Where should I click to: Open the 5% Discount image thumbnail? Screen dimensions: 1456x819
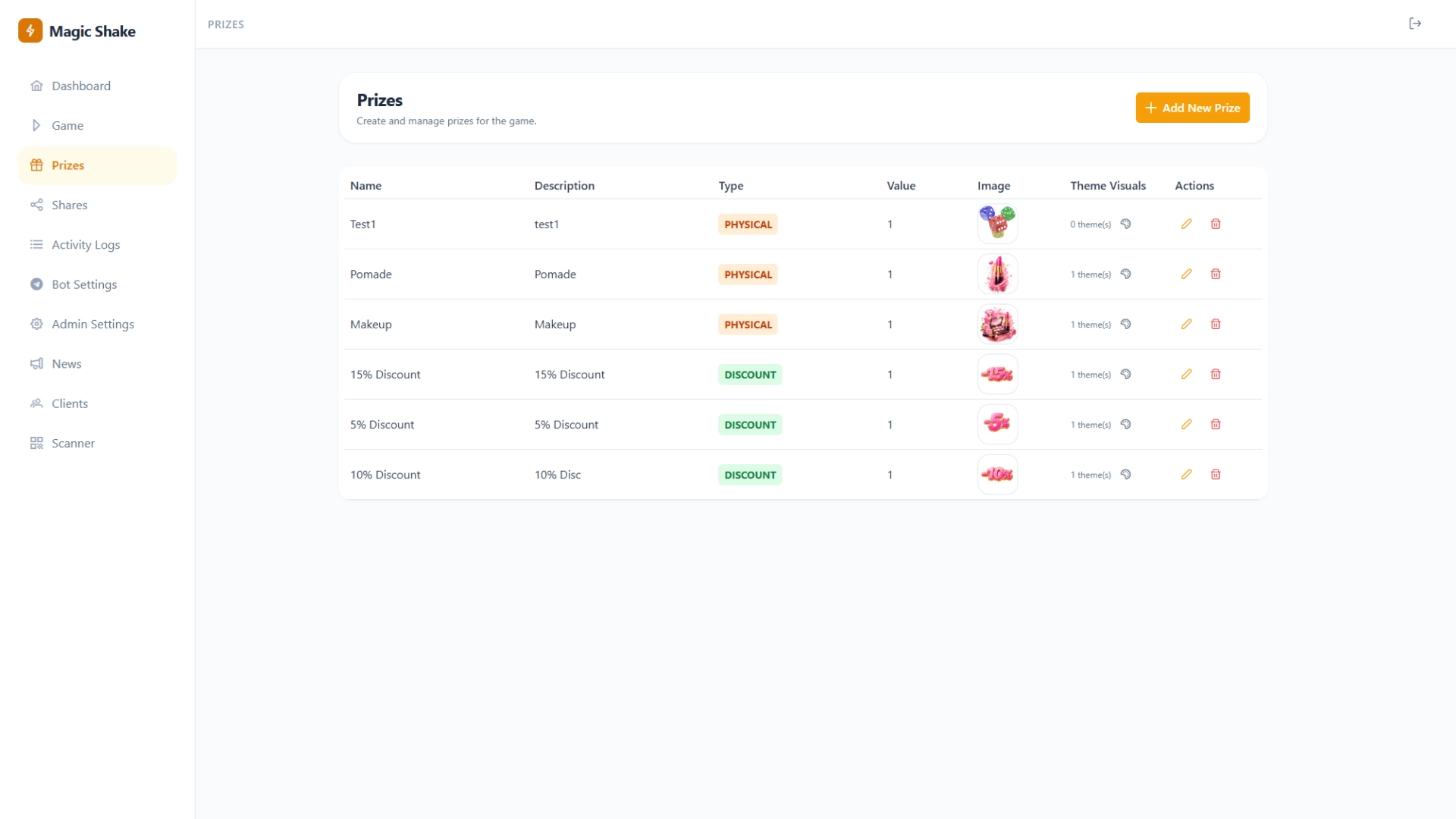[x=997, y=425]
